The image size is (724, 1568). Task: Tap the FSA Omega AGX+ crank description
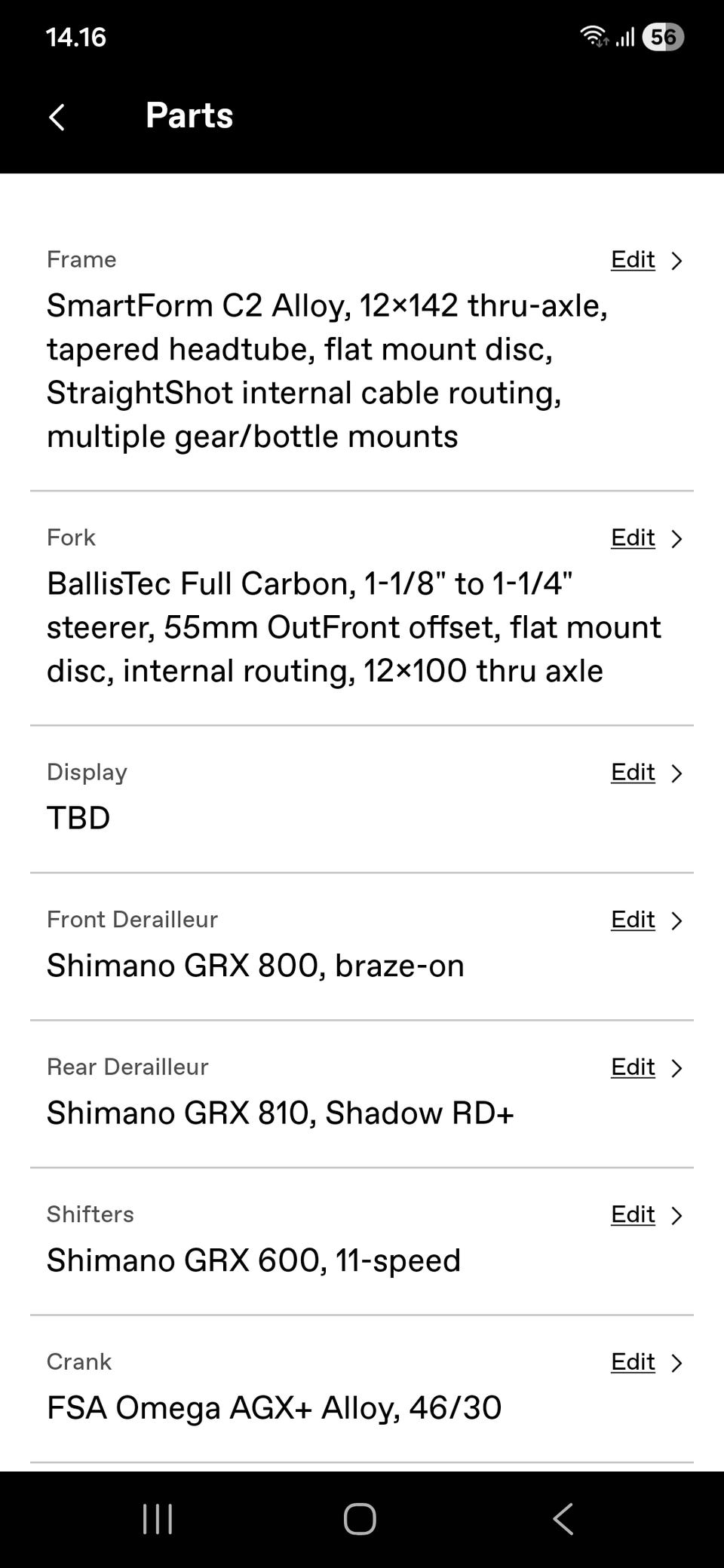[x=274, y=1408]
